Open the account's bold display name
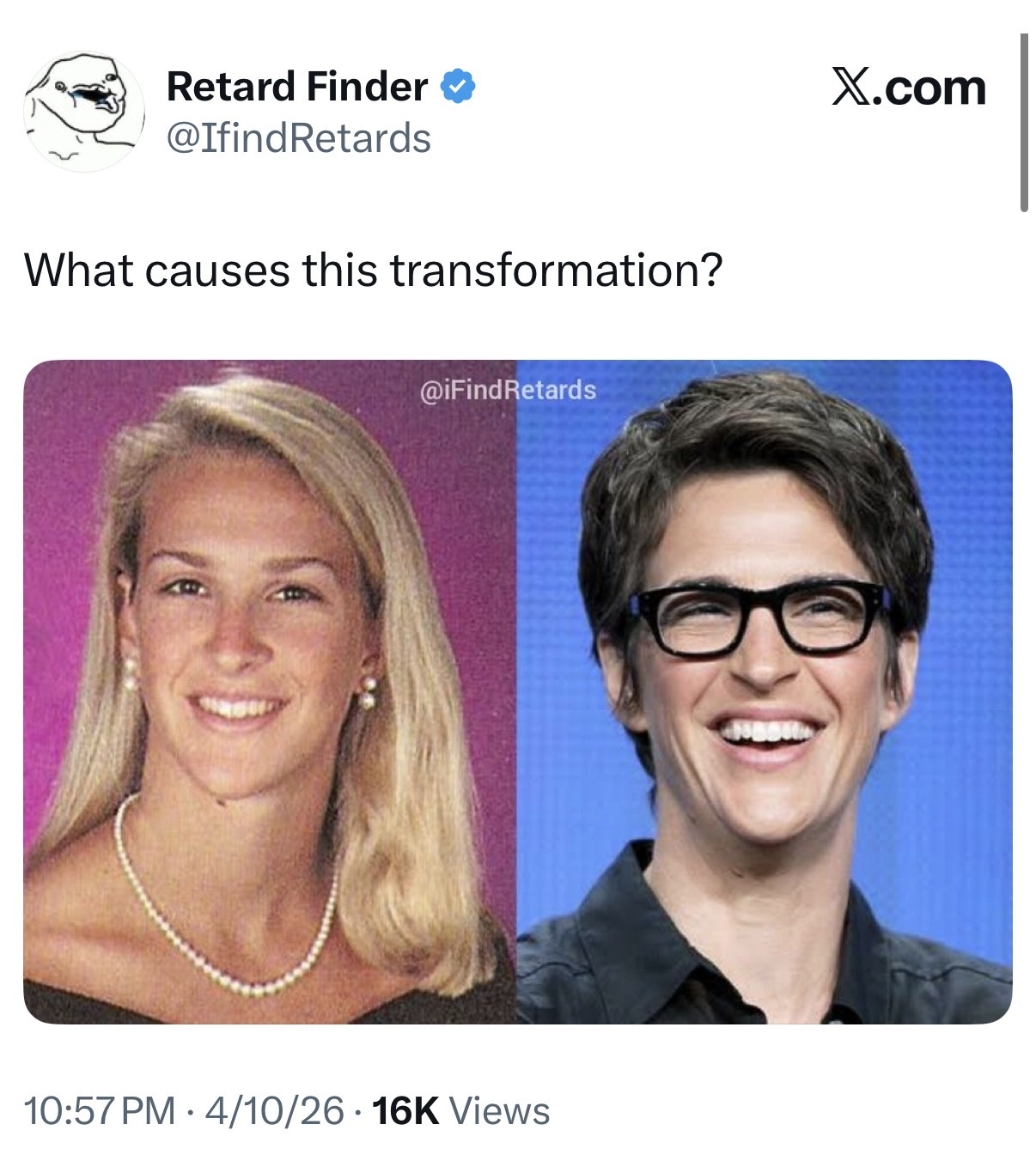The height and width of the screenshot is (1161, 1036). click(x=297, y=86)
